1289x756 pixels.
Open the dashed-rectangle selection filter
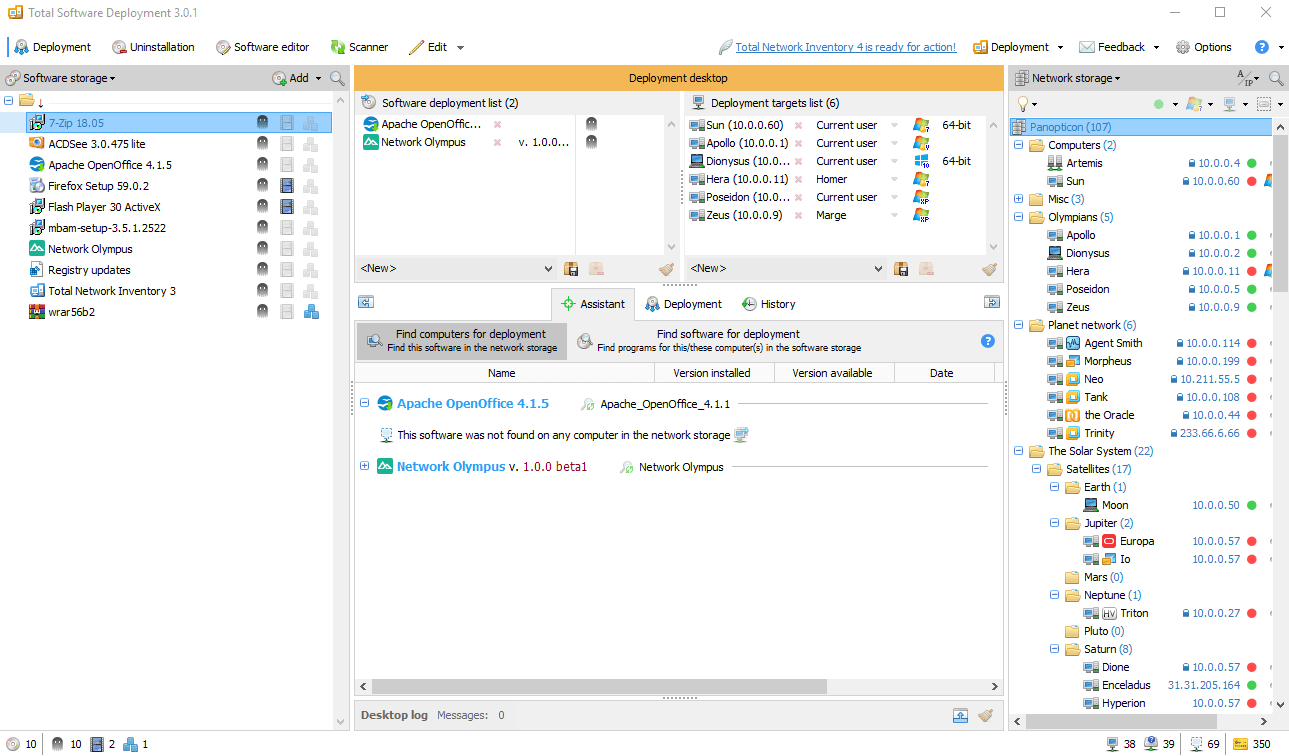1269,103
